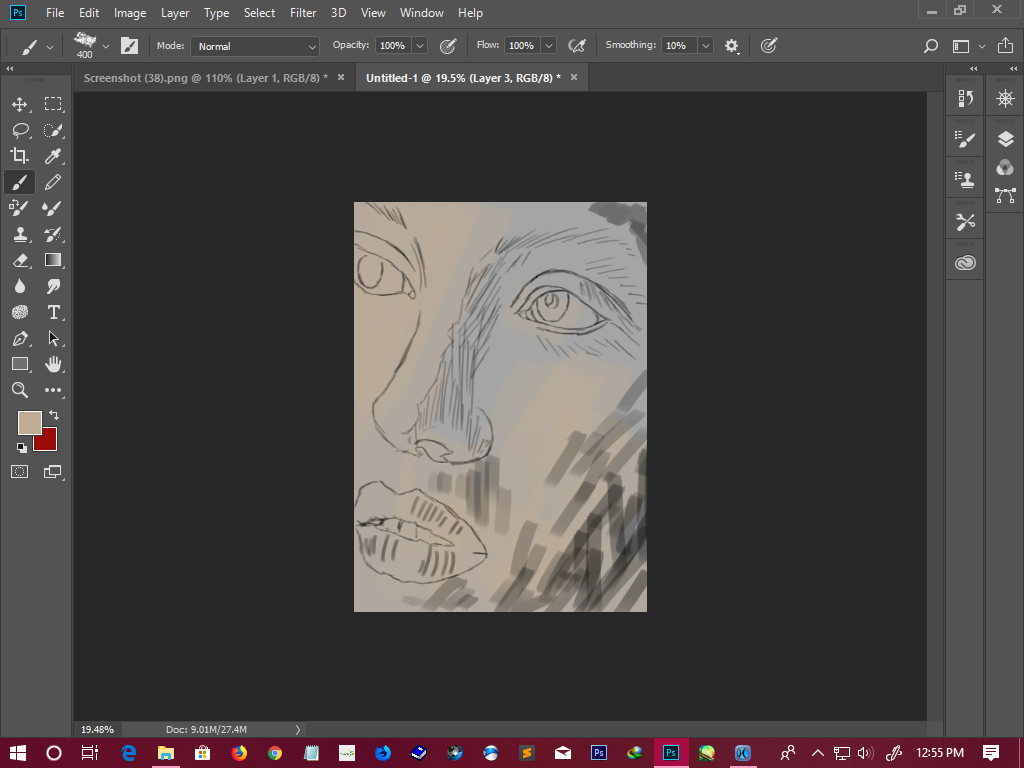
Task: Select the Gradient tool
Action: pyautogui.click(x=53, y=260)
